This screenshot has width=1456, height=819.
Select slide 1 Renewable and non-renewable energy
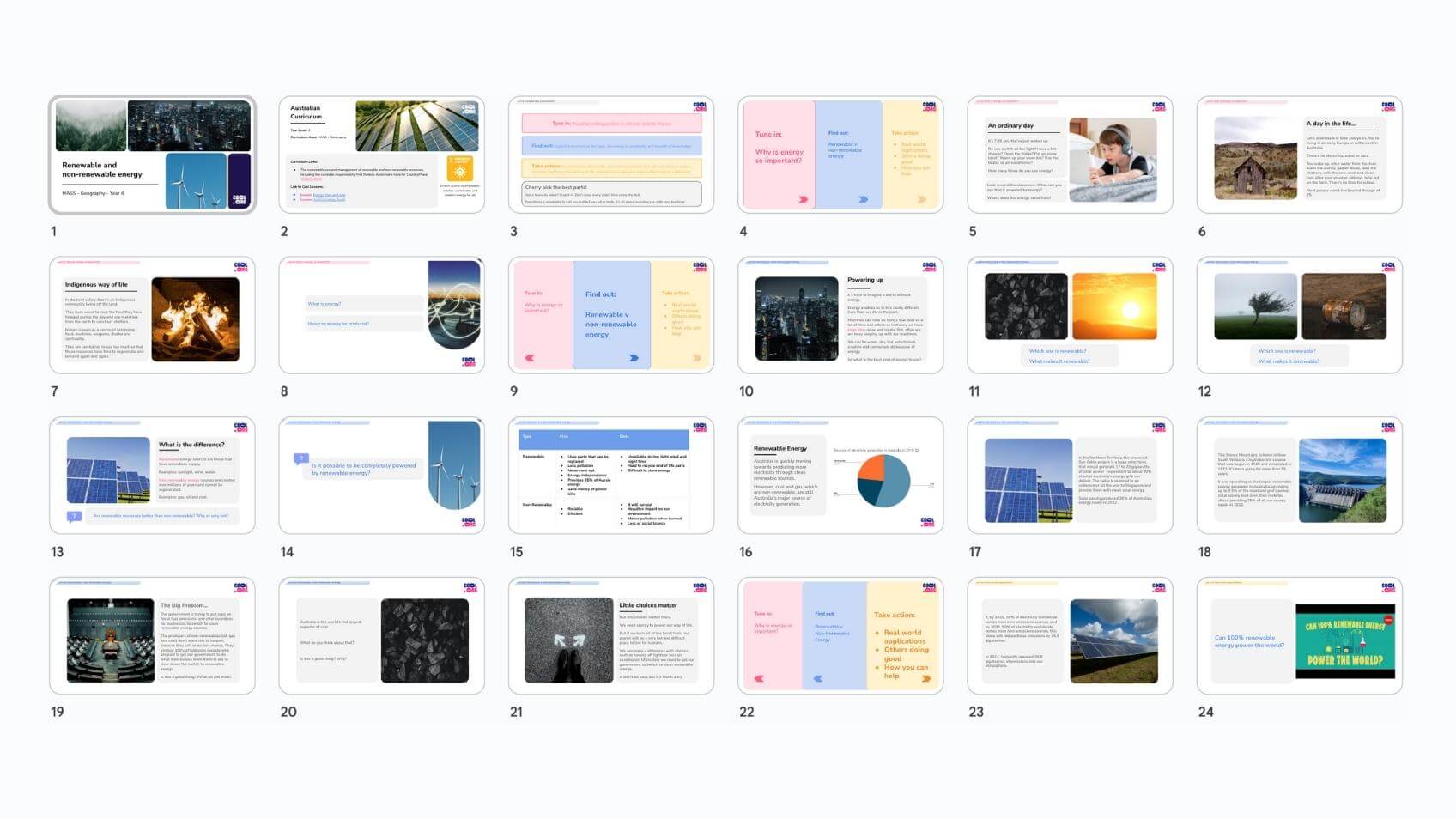[x=152, y=155]
